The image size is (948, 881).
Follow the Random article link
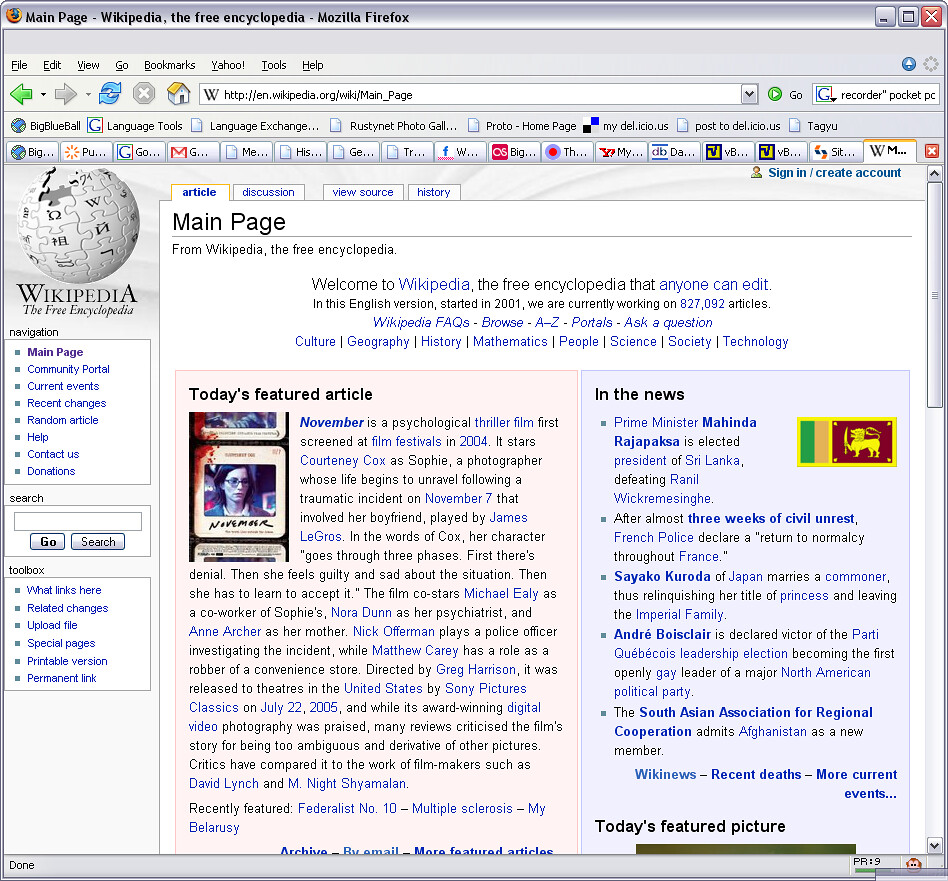[x=62, y=420]
